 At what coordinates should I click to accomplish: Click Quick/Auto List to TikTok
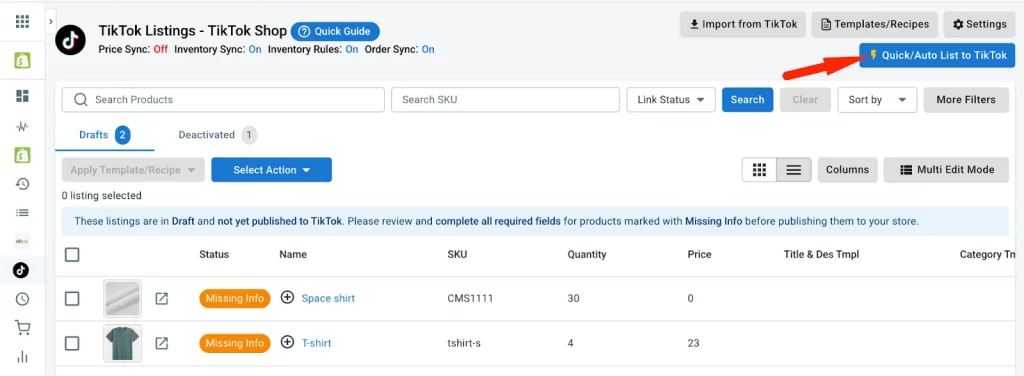(x=937, y=55)
